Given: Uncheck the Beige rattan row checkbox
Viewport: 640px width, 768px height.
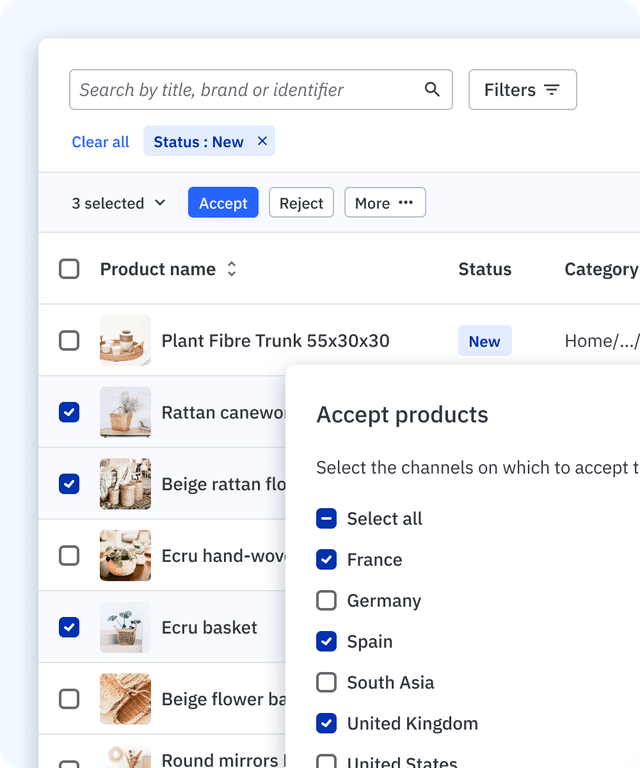Looking at the screenshot, I should pos(69,483).
